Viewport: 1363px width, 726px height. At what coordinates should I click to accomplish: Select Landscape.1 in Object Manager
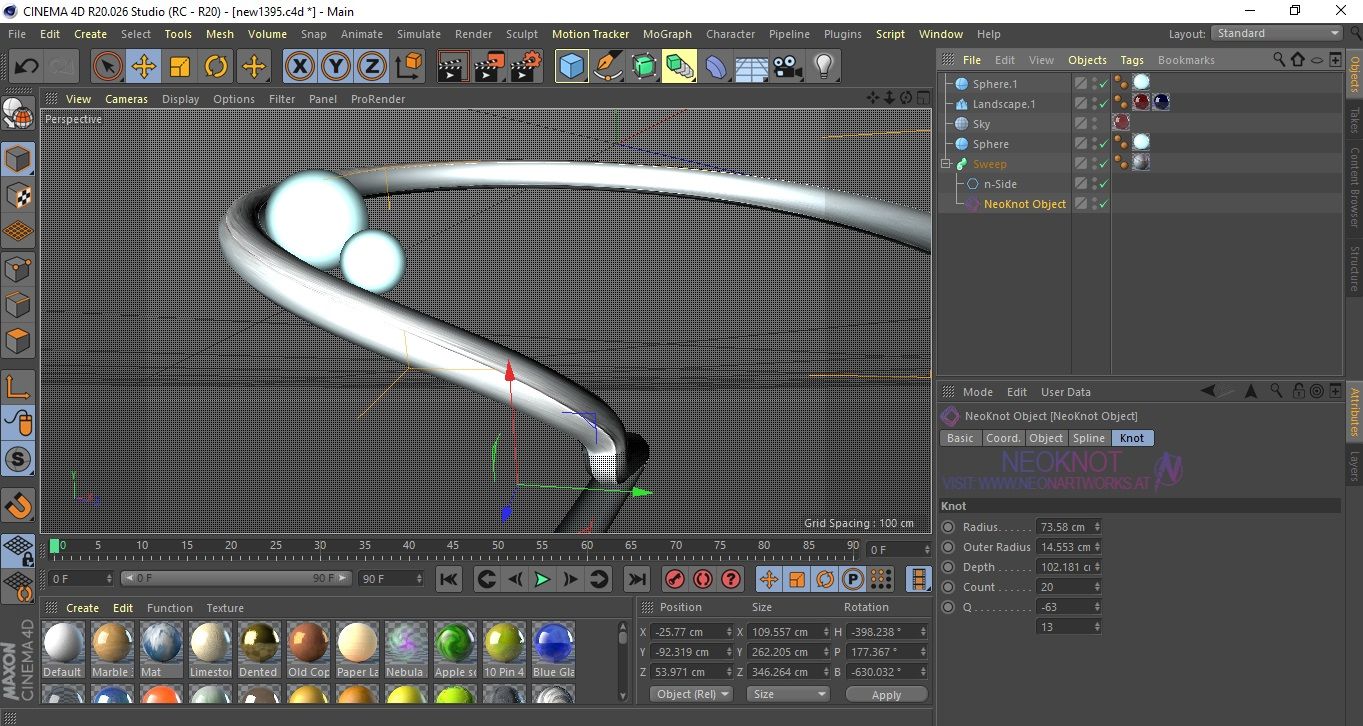[x=1004, y=104]
